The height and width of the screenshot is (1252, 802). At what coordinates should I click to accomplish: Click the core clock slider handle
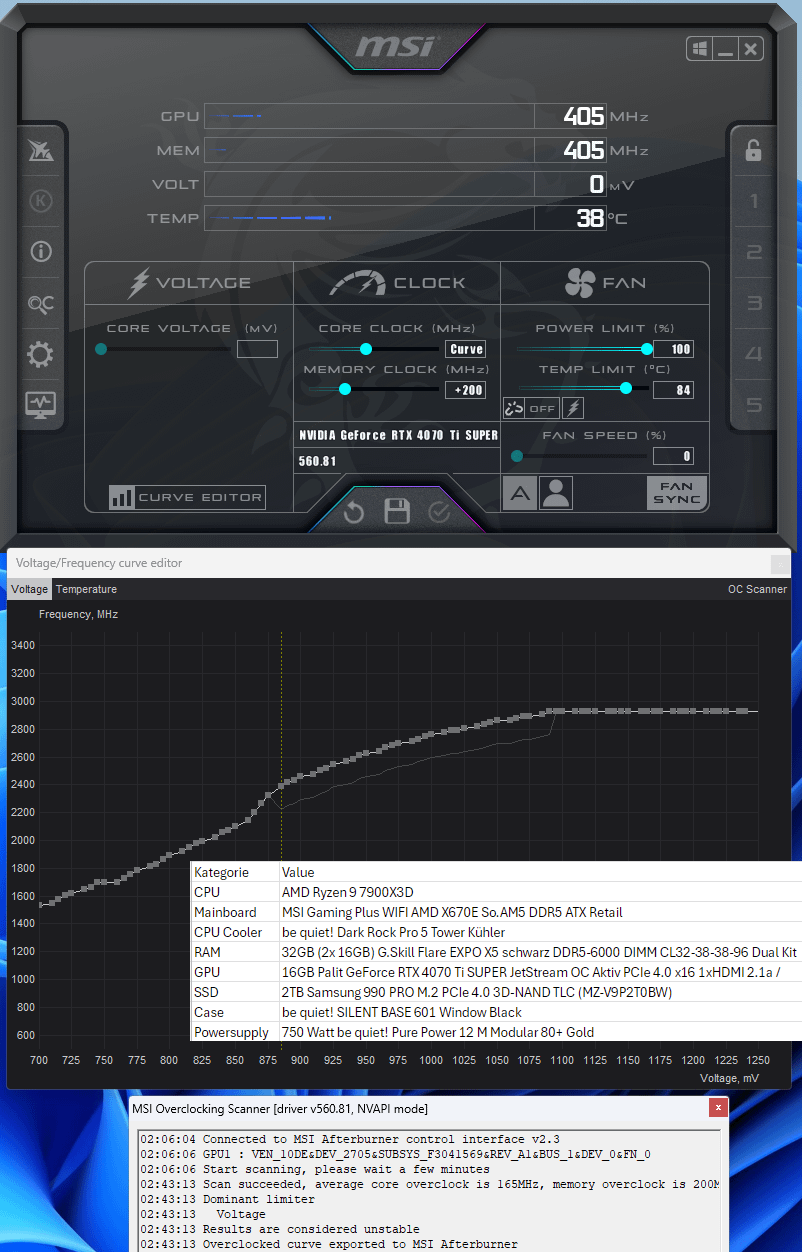(366, 349)
